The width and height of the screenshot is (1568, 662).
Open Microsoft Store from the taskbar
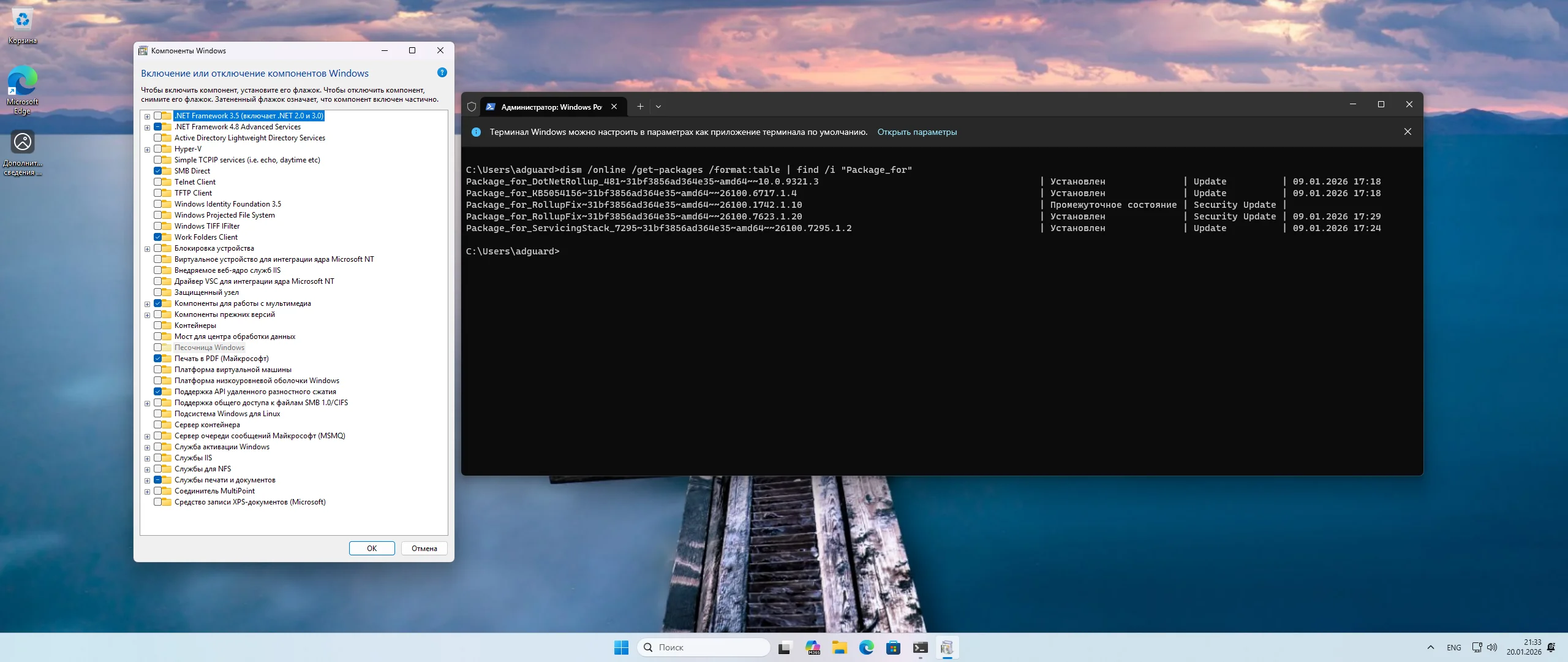click(893, 647)
